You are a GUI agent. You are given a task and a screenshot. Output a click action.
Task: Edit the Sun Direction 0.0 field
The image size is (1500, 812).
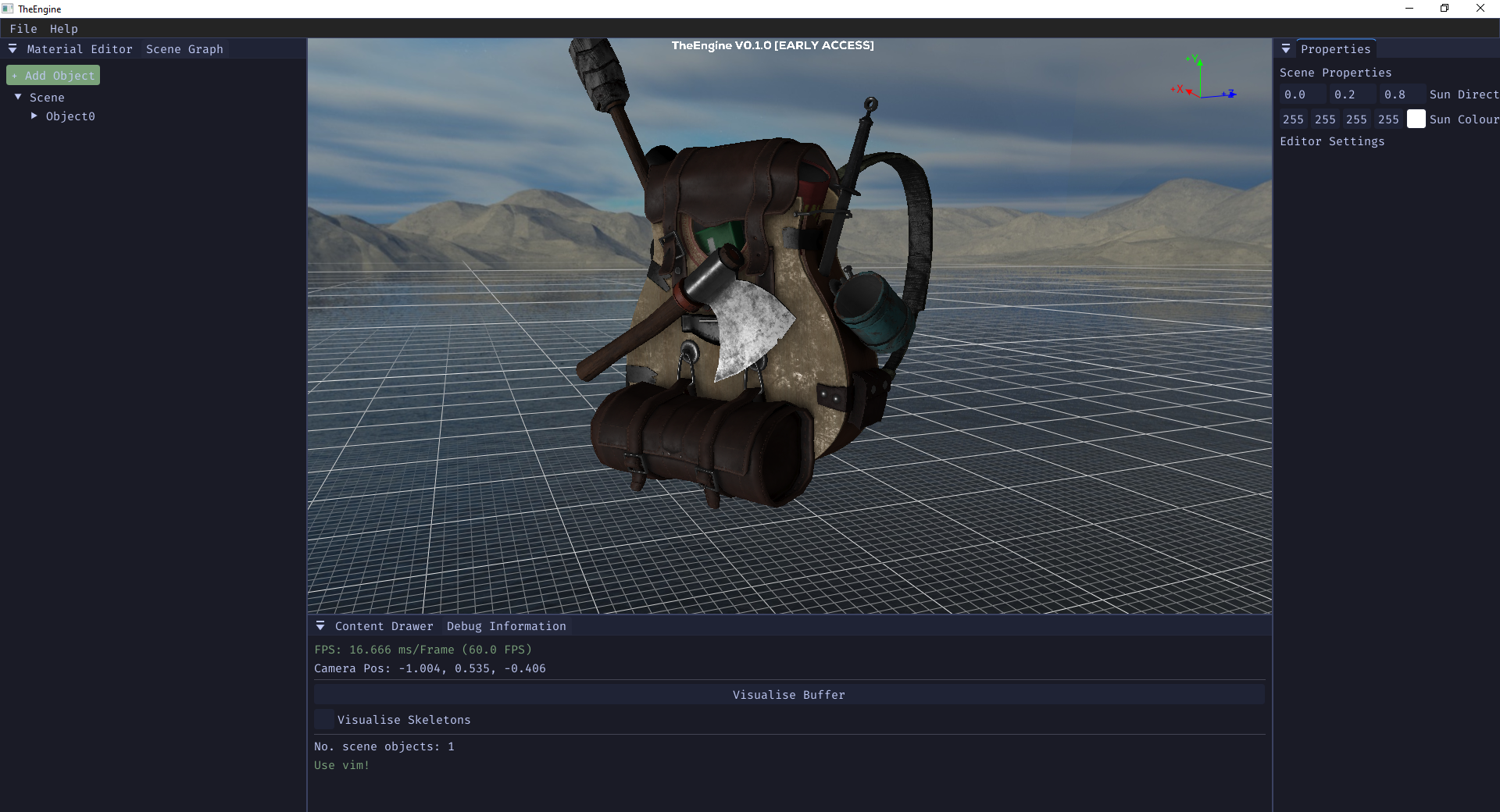(1302, 94)
